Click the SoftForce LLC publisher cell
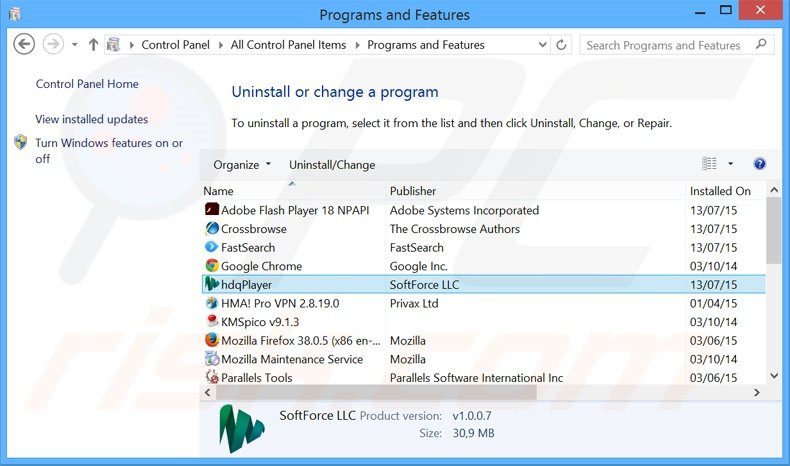 pyautogui.click(x=424, y=285)
